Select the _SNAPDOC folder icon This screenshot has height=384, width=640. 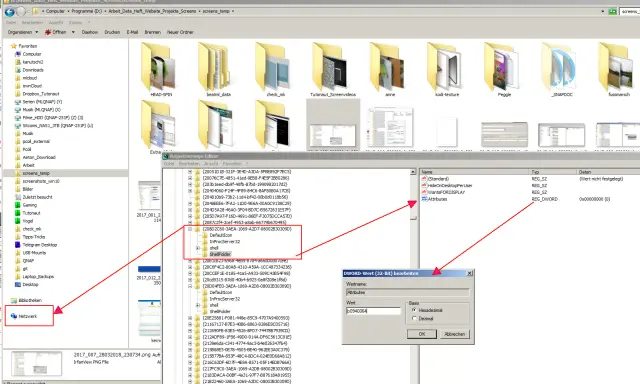pos(558,67)
